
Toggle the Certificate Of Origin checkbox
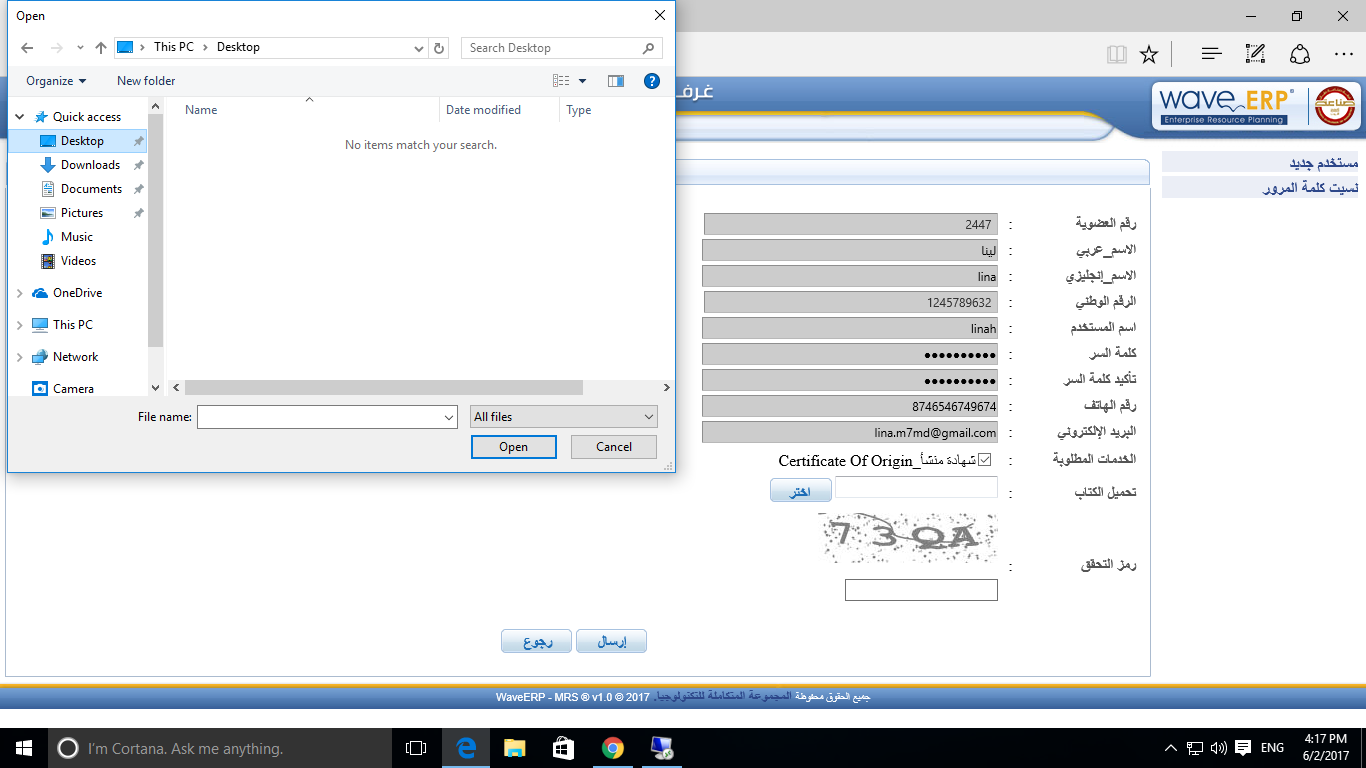[984, 460]
